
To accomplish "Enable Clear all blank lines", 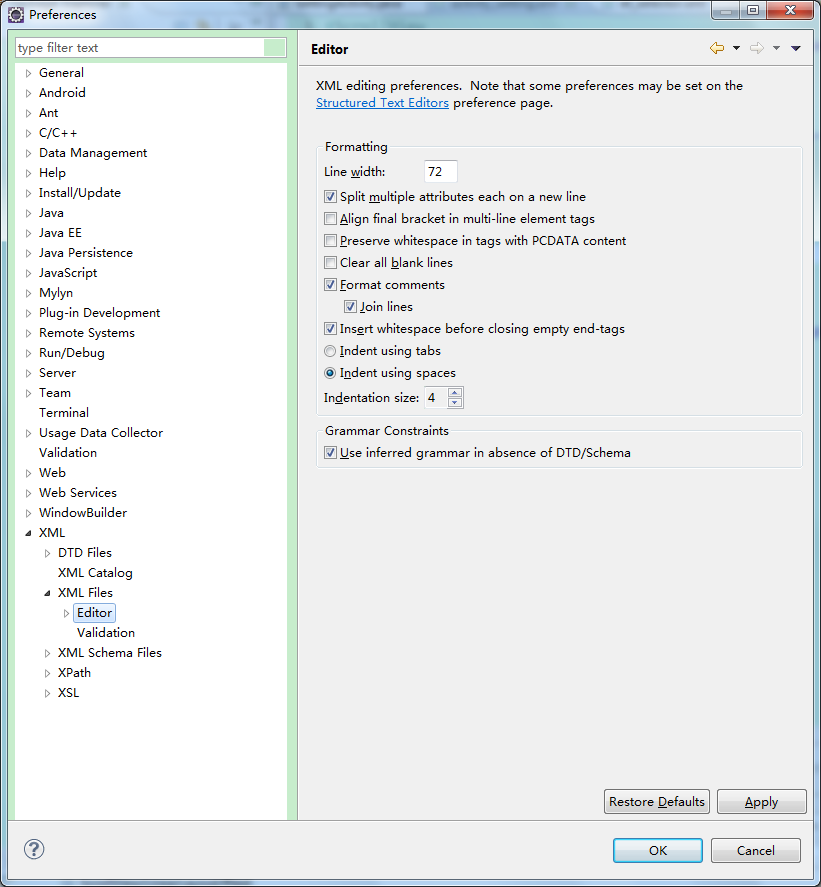I will [x=330, y=263].
